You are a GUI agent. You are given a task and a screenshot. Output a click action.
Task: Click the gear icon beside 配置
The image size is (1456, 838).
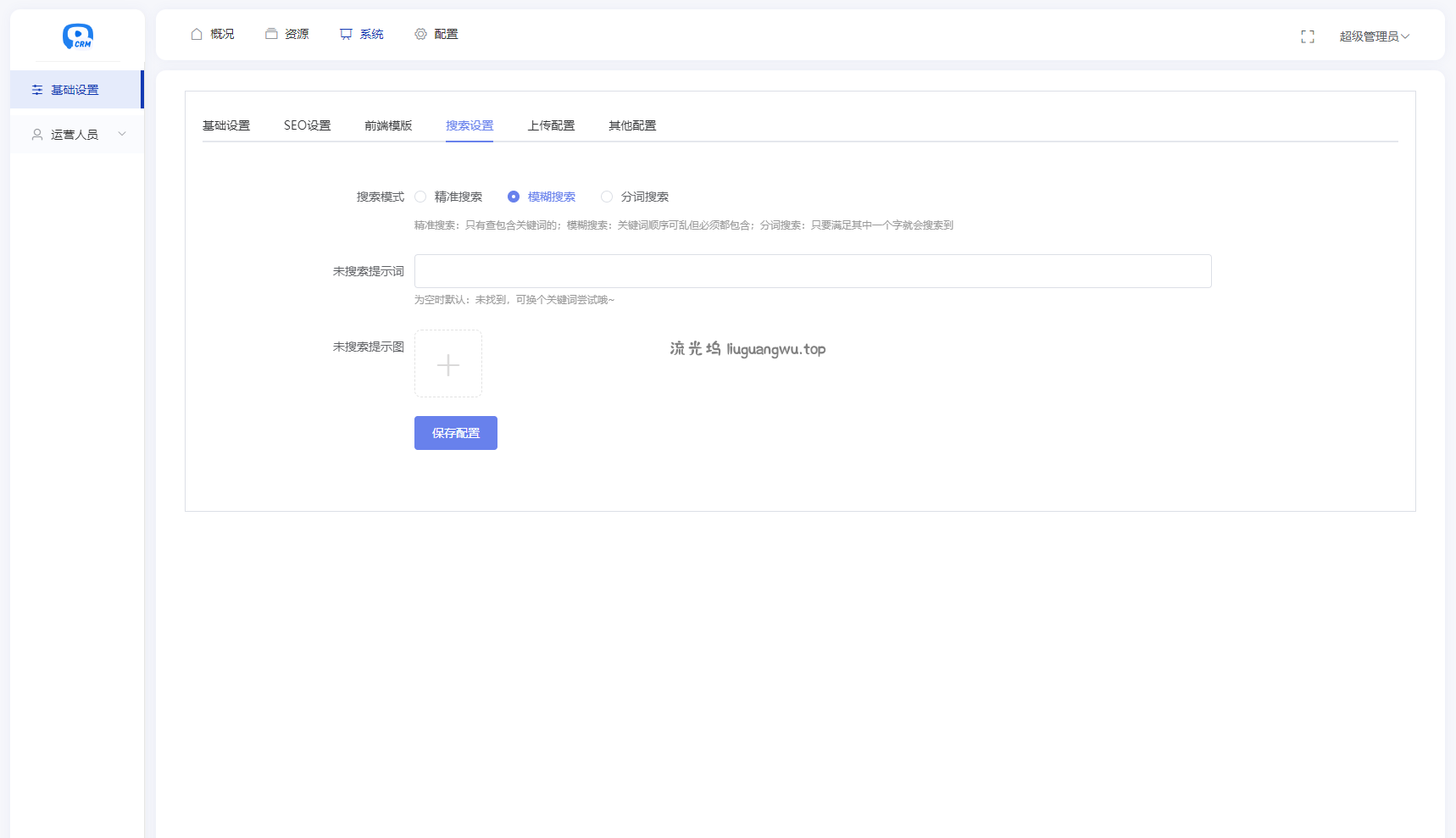pyautogui.click(x=420, y=34)
